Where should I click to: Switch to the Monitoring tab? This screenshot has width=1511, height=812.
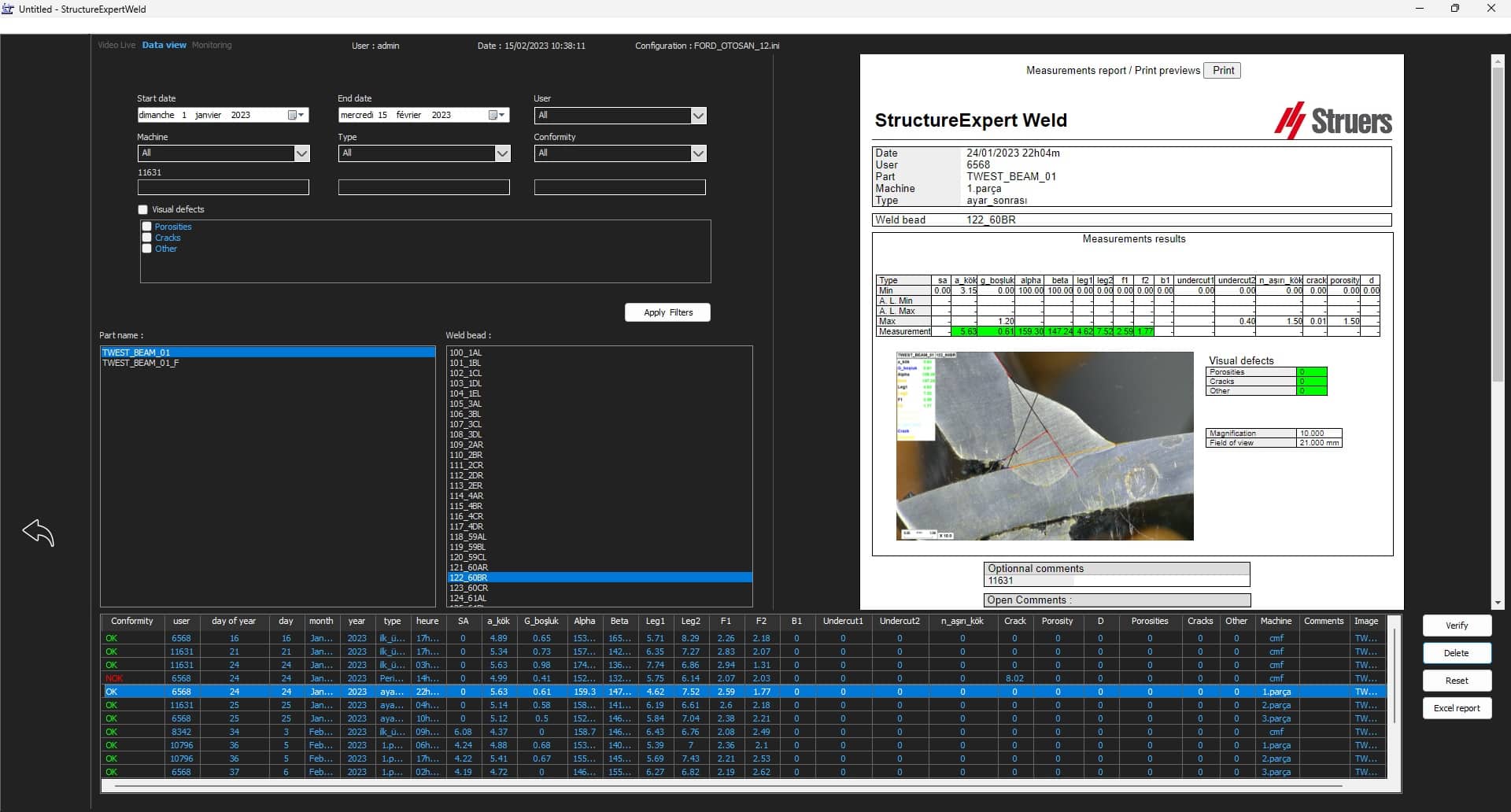point(212,45)
